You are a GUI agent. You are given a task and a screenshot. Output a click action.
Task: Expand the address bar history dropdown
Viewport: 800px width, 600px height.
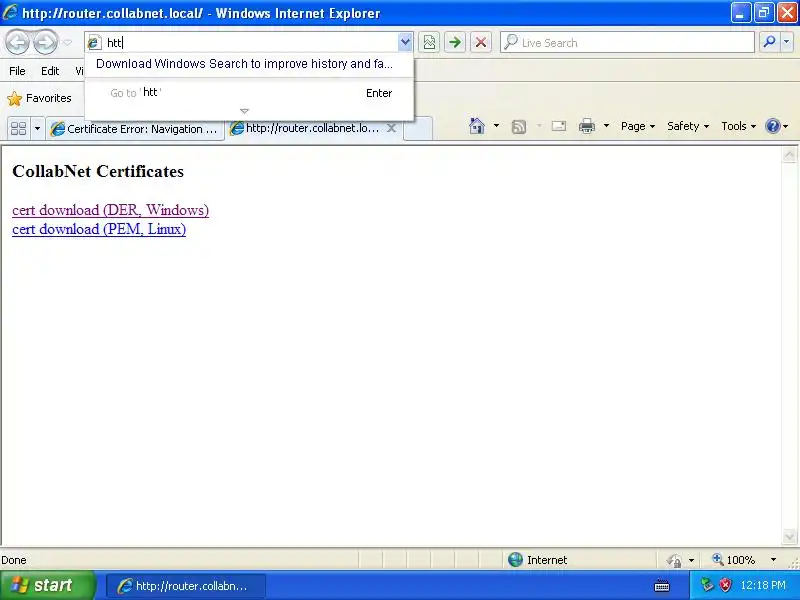click(x=405, y=43)
